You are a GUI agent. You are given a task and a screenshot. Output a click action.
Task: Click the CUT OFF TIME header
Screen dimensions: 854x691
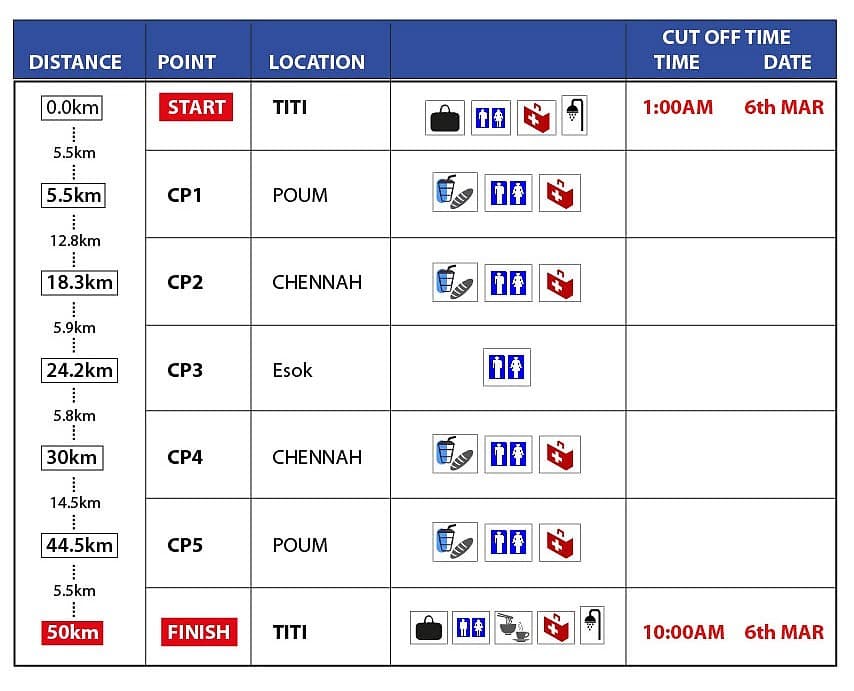pos(726,38)
